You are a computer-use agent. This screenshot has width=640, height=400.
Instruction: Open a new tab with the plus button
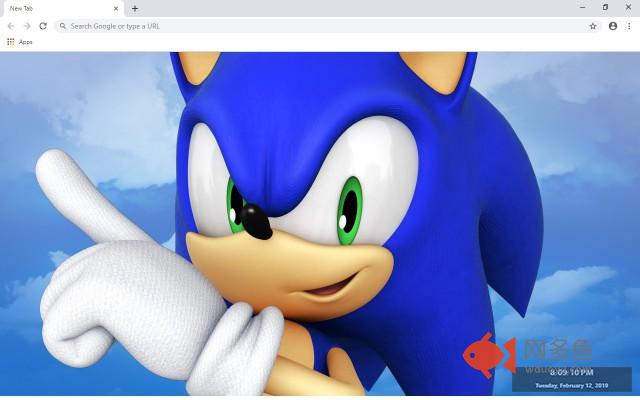coord(135,8)
